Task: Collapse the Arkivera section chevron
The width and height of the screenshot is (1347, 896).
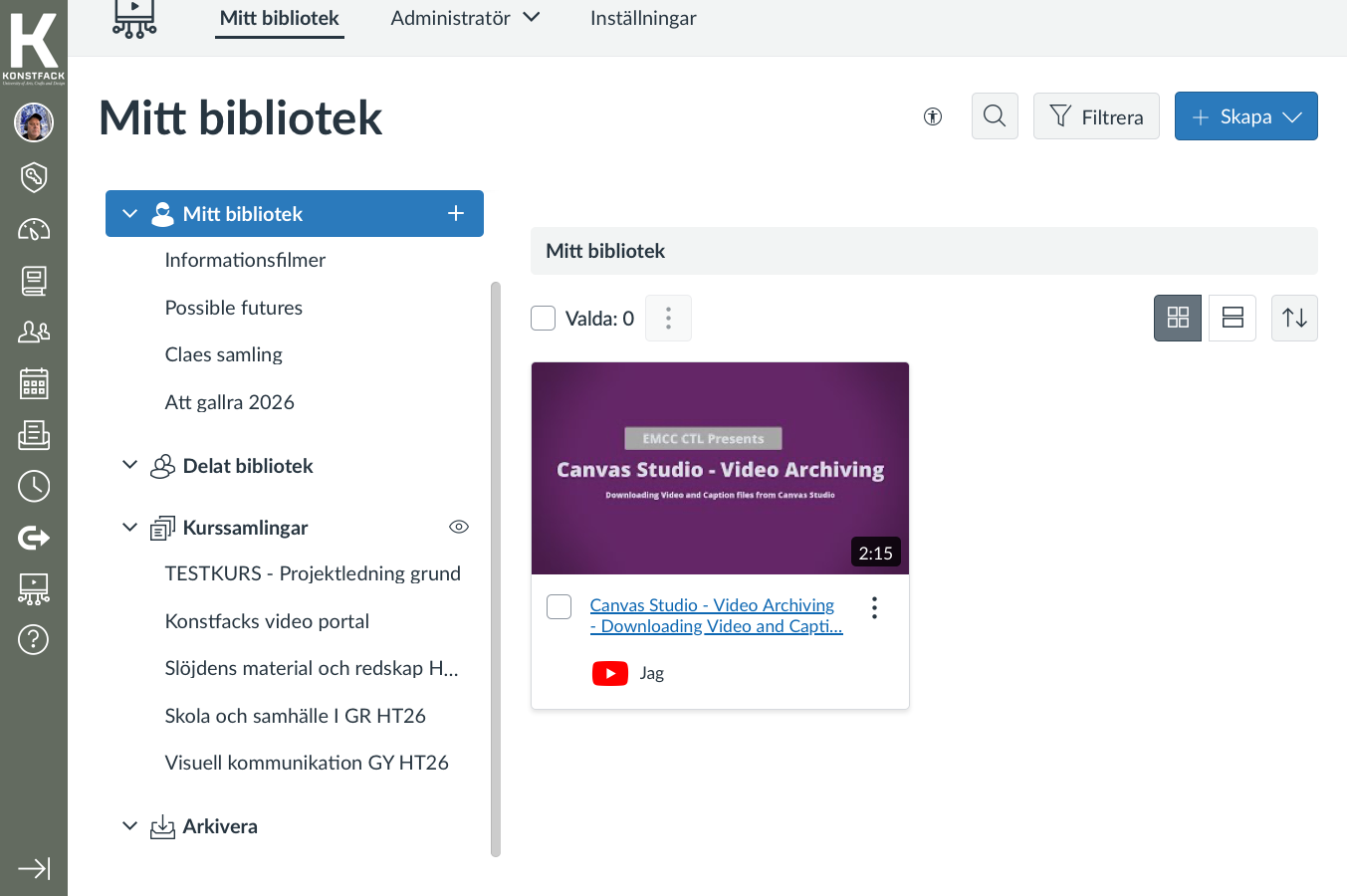Action: click(129, 825)
